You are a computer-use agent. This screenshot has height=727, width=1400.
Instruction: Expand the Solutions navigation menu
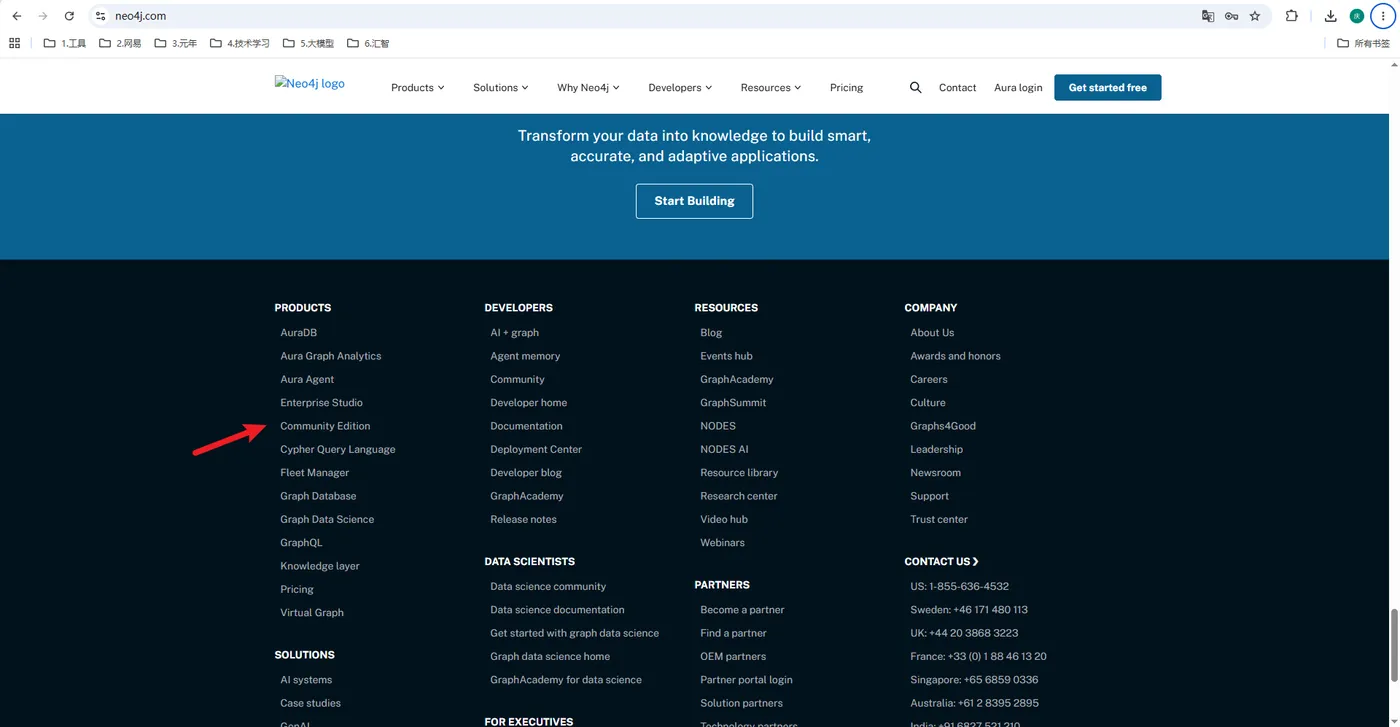(501, 88)
